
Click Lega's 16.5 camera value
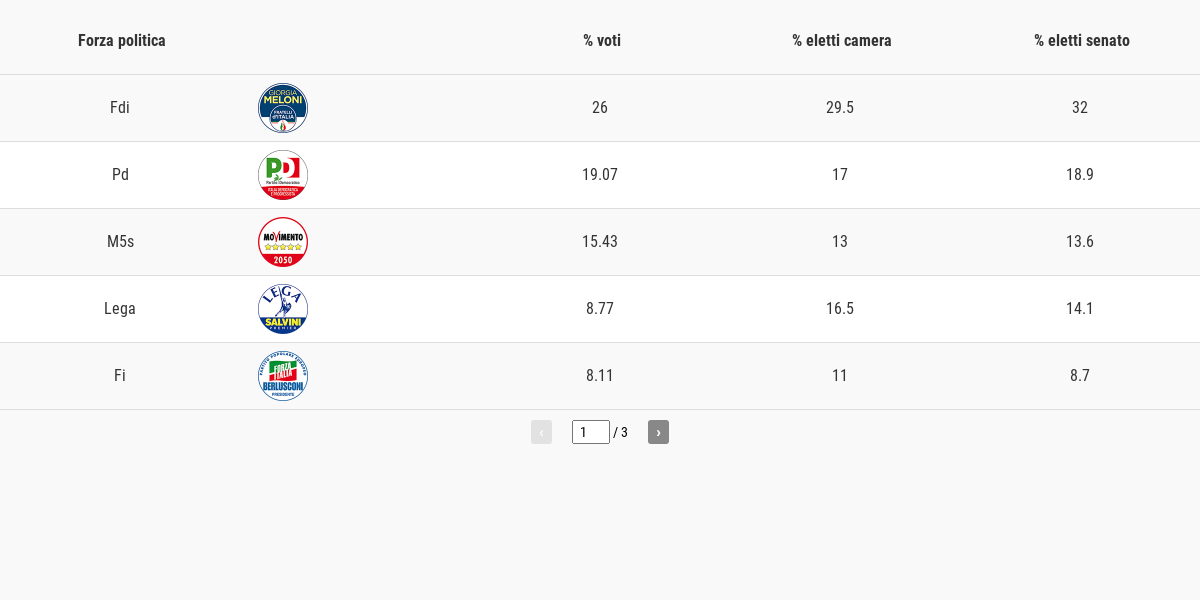tap(840, 309)
